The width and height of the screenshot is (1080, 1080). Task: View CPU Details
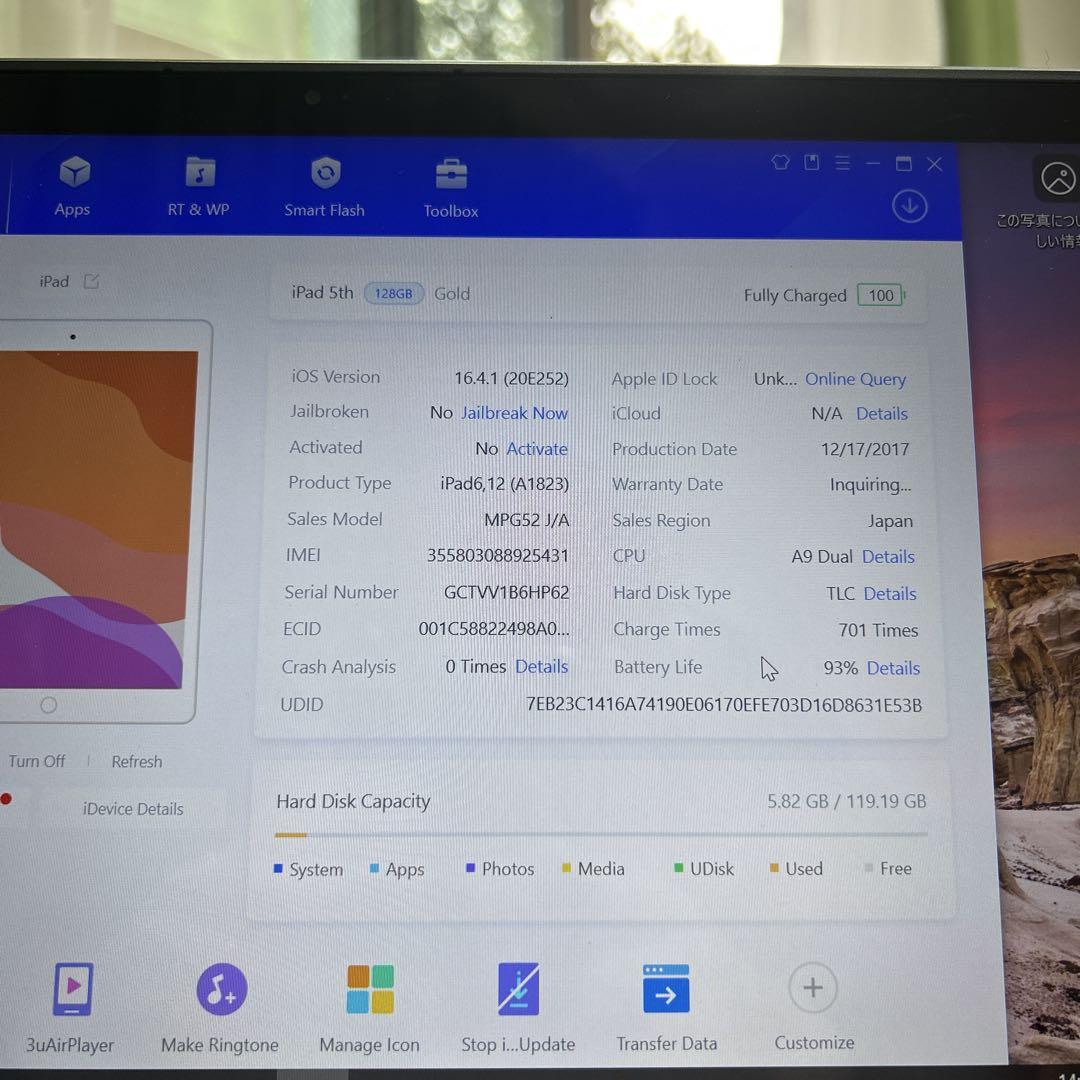click(888, 557)
